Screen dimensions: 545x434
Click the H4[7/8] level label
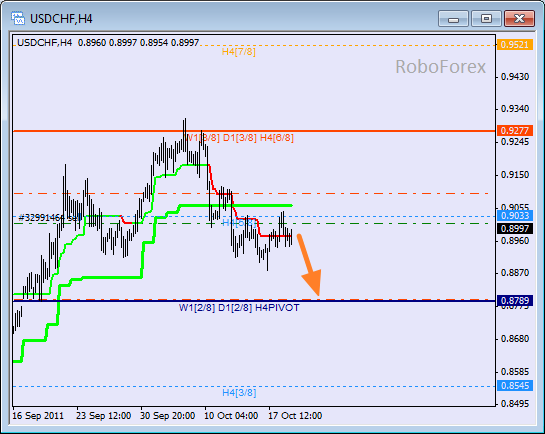pyautogui.click(x=239, y=52)
